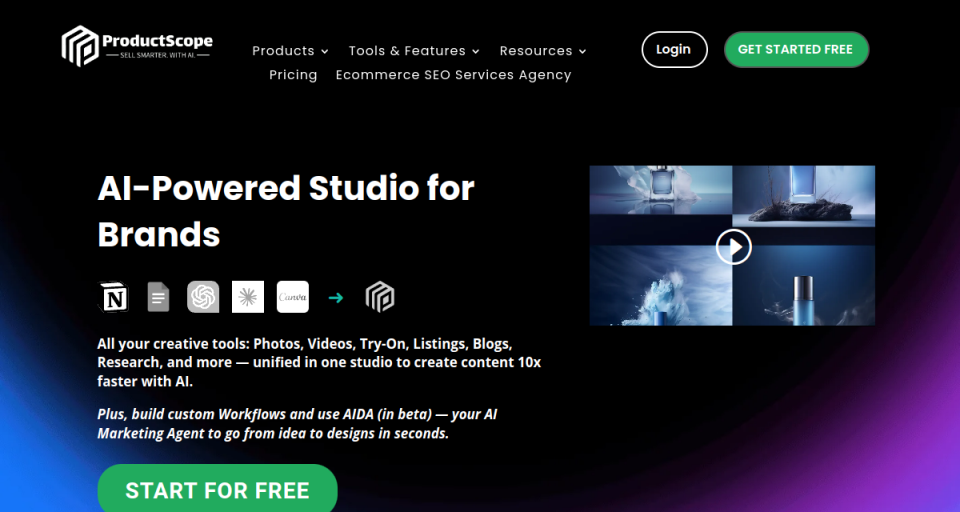Click the teal arrow icon
Viewport: 960px width, 512px height.
point(336,298)
